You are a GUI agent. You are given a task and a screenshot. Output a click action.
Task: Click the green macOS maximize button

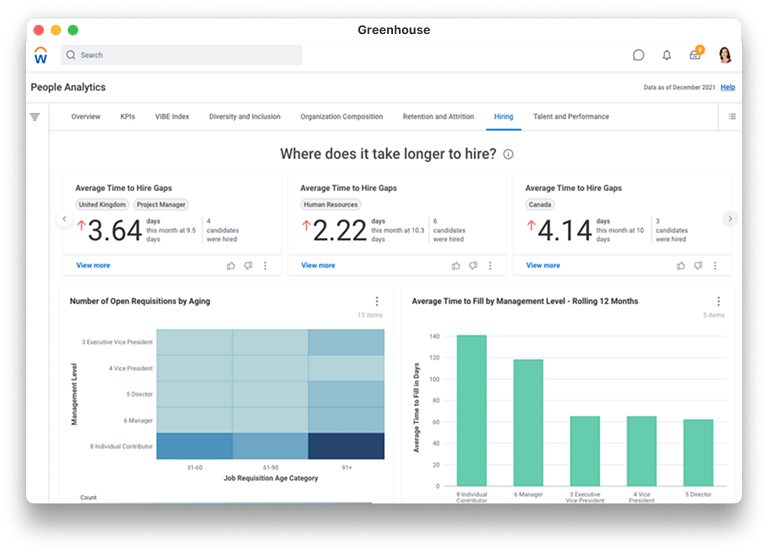click(x=73, y=30)
